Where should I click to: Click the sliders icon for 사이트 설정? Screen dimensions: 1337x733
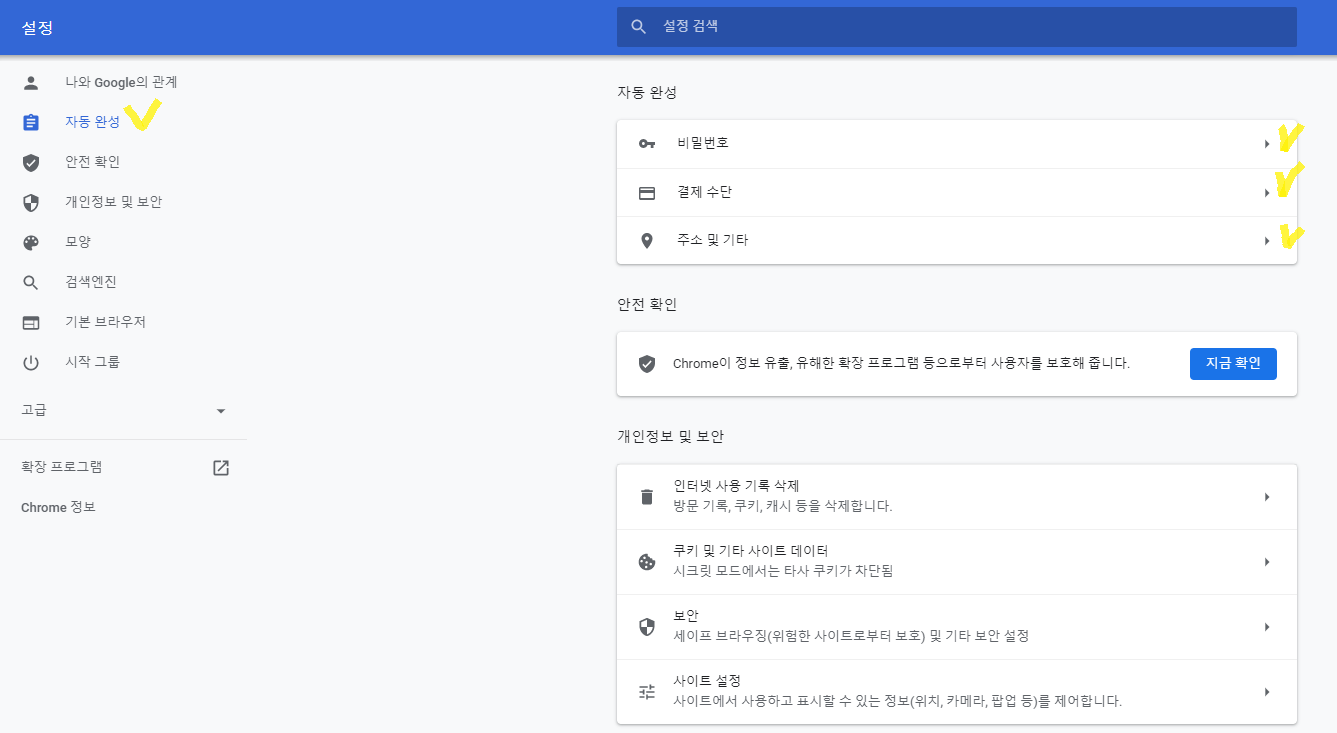[647, 692]
